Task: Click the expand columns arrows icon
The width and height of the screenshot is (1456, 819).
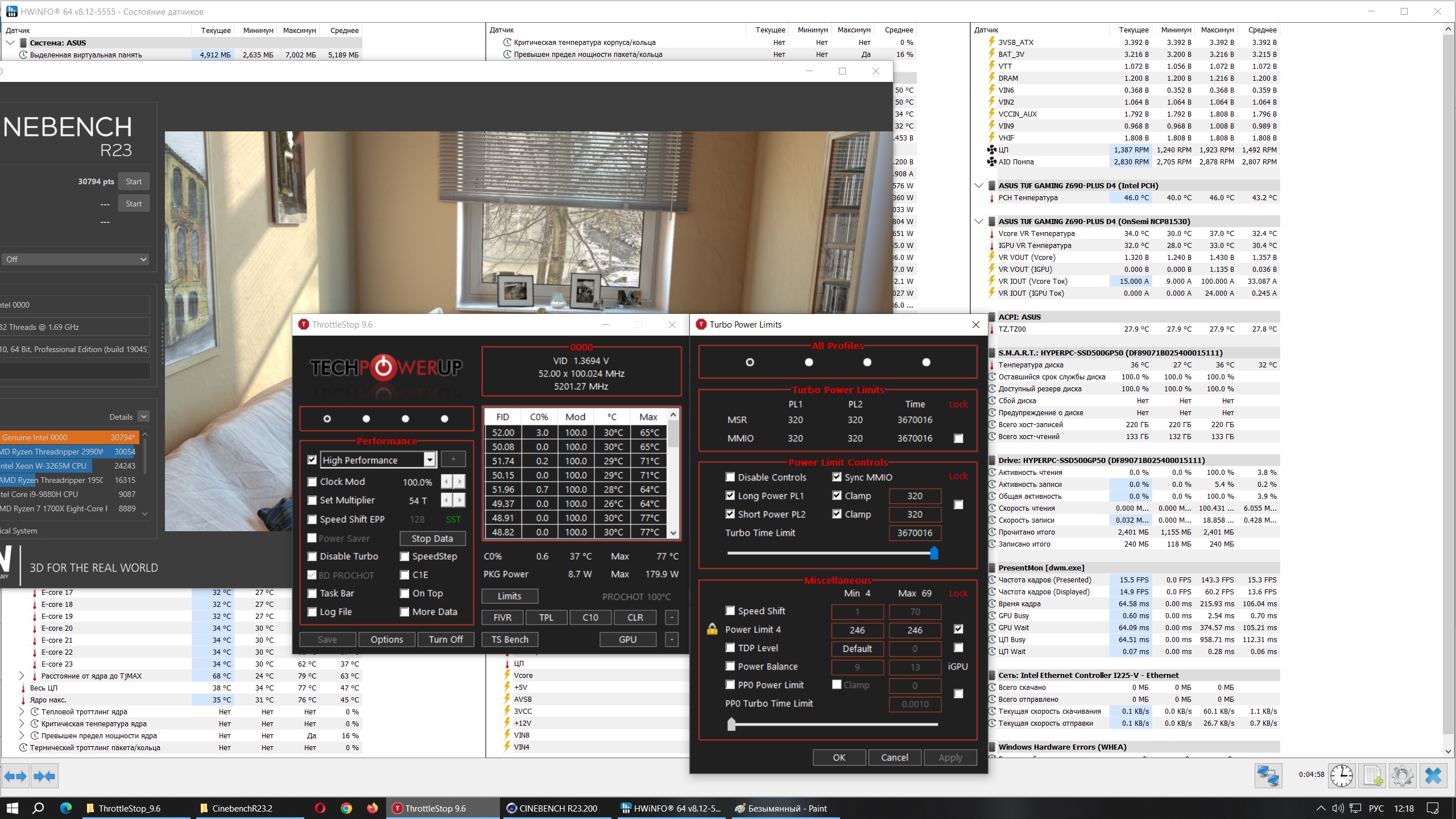Action: [x=15, y=776]
